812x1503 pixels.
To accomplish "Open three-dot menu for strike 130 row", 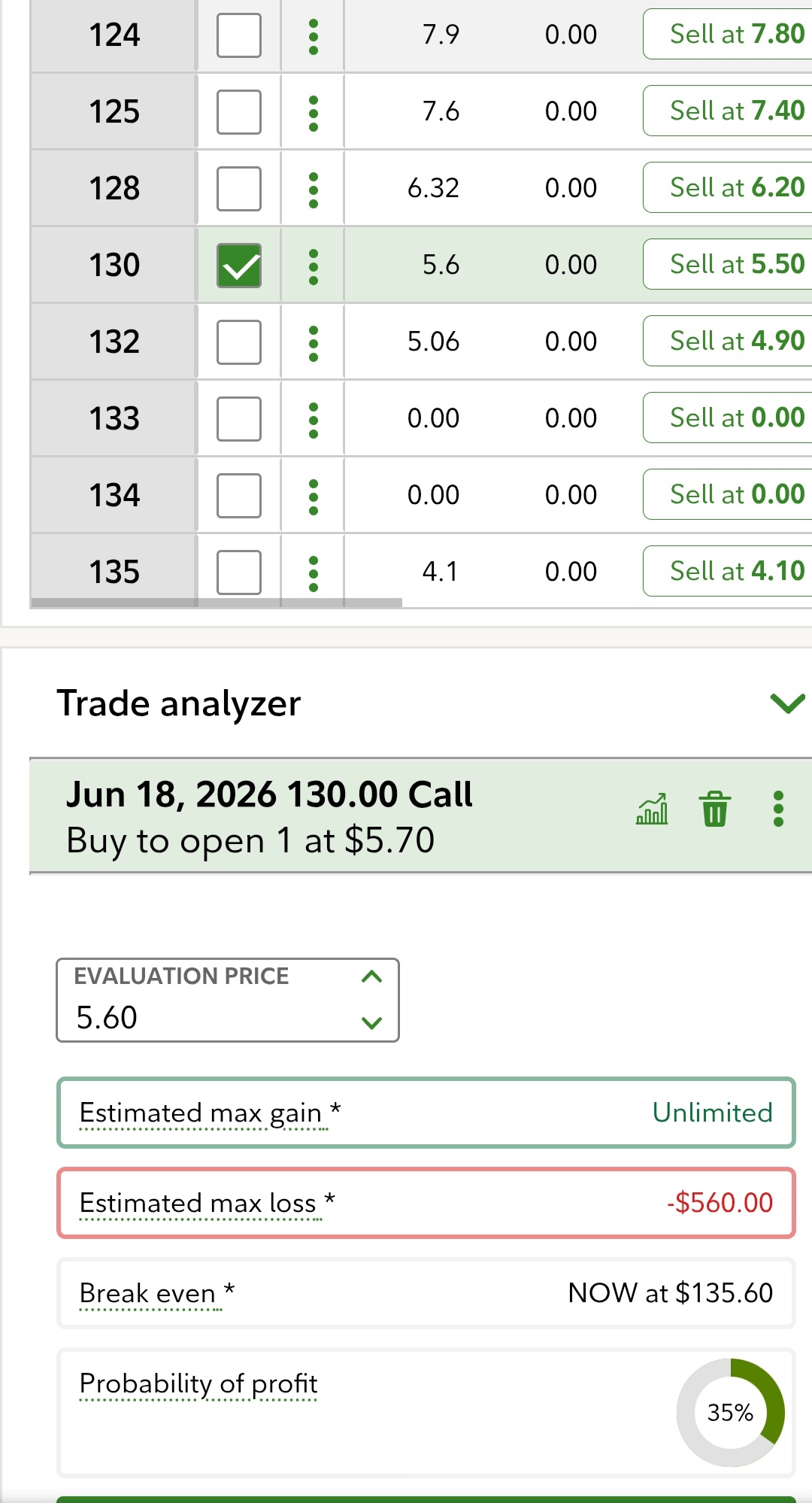I will pos(314,266).
